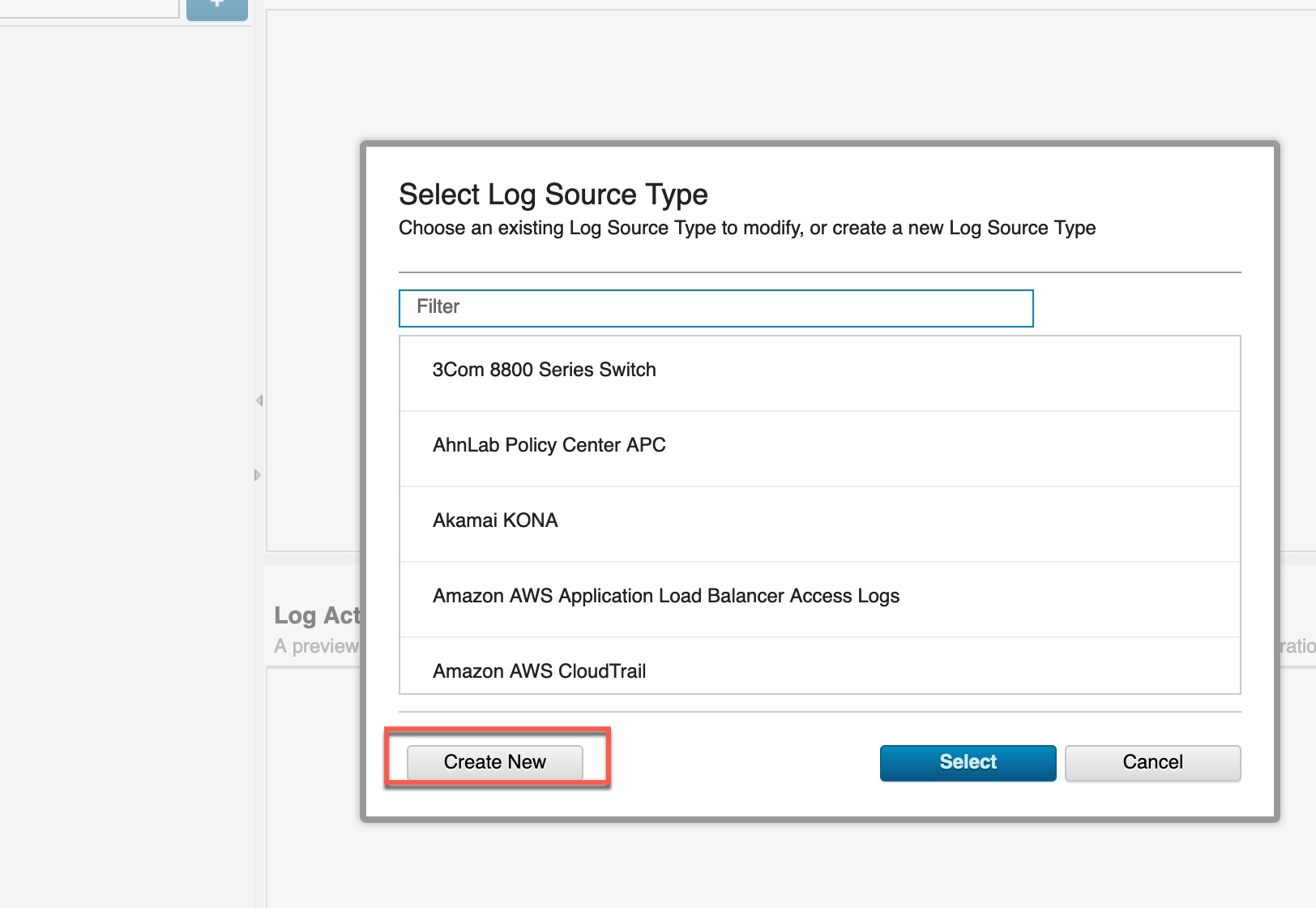Cancel the Select Log Source Type dialog
Image resolution: width=1316 pixels, height=908 pixels.
1152,762
